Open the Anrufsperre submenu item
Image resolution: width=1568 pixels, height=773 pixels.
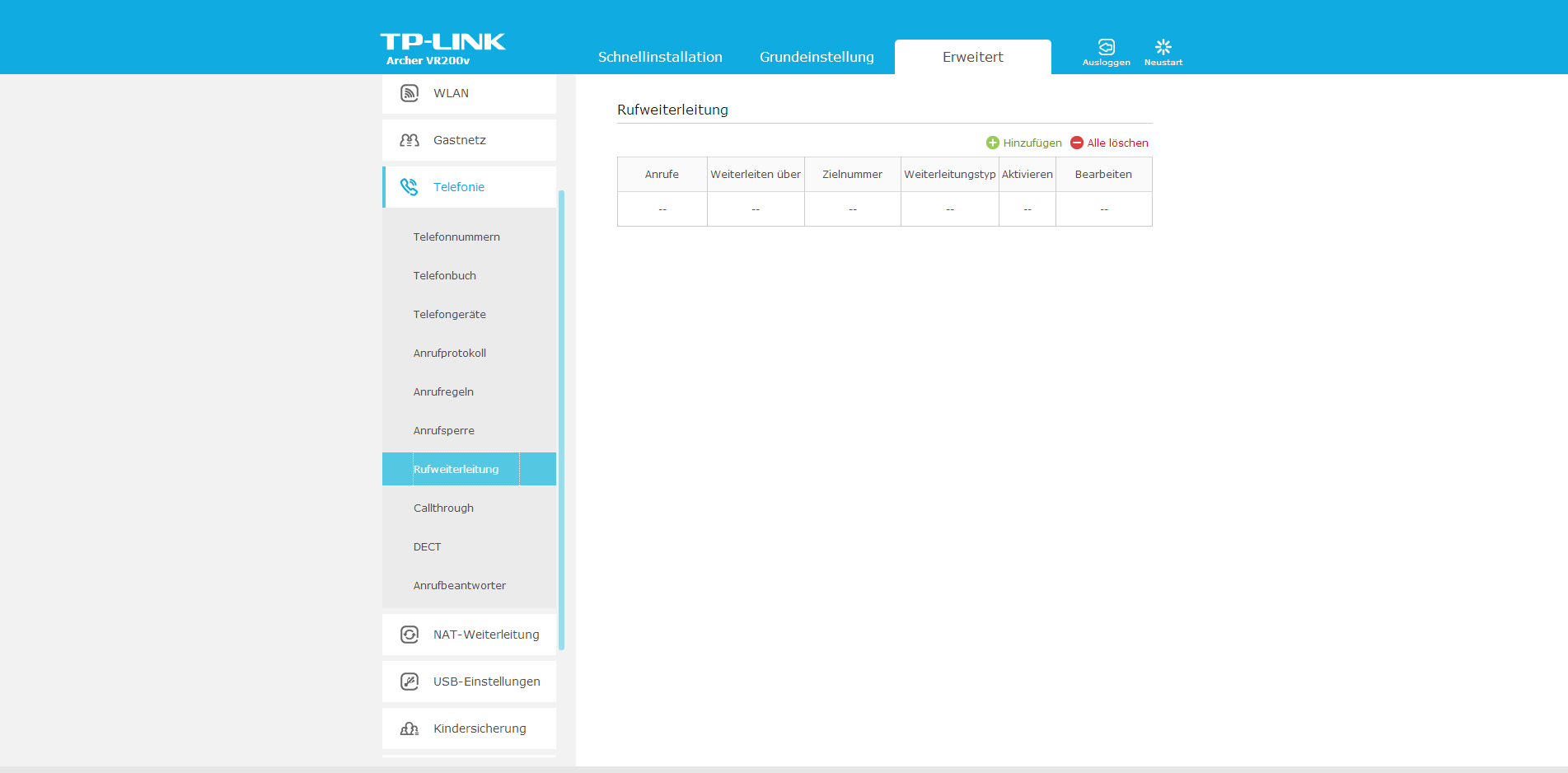(x=444, y=430)
